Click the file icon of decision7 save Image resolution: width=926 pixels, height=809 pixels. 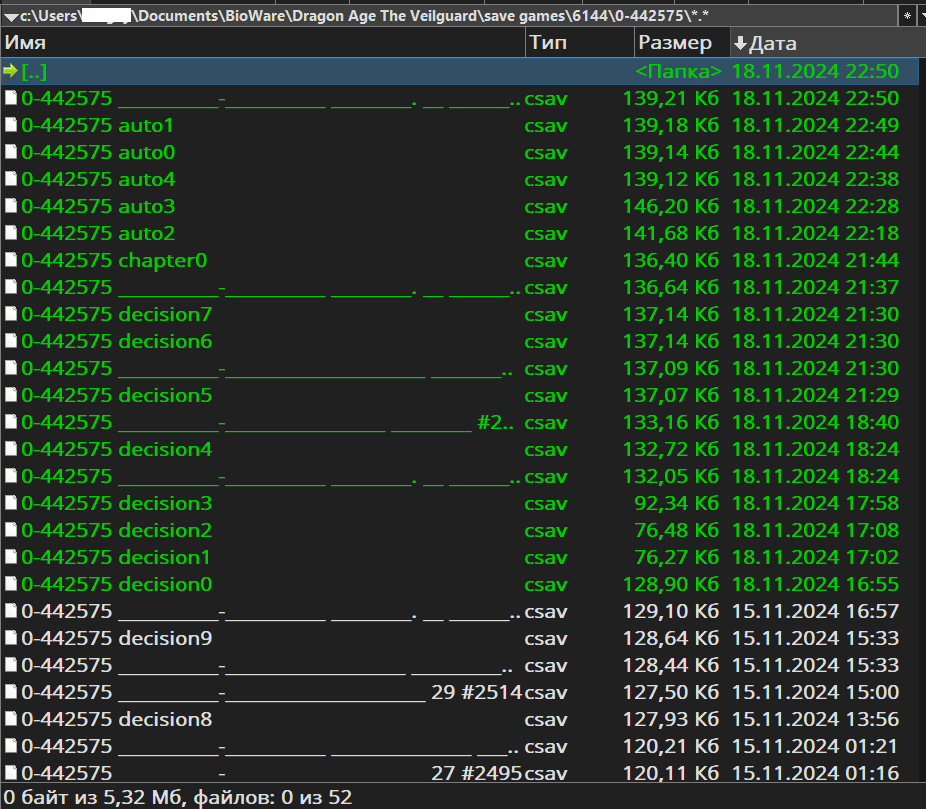pyautogui.click(x=11, y=314)
